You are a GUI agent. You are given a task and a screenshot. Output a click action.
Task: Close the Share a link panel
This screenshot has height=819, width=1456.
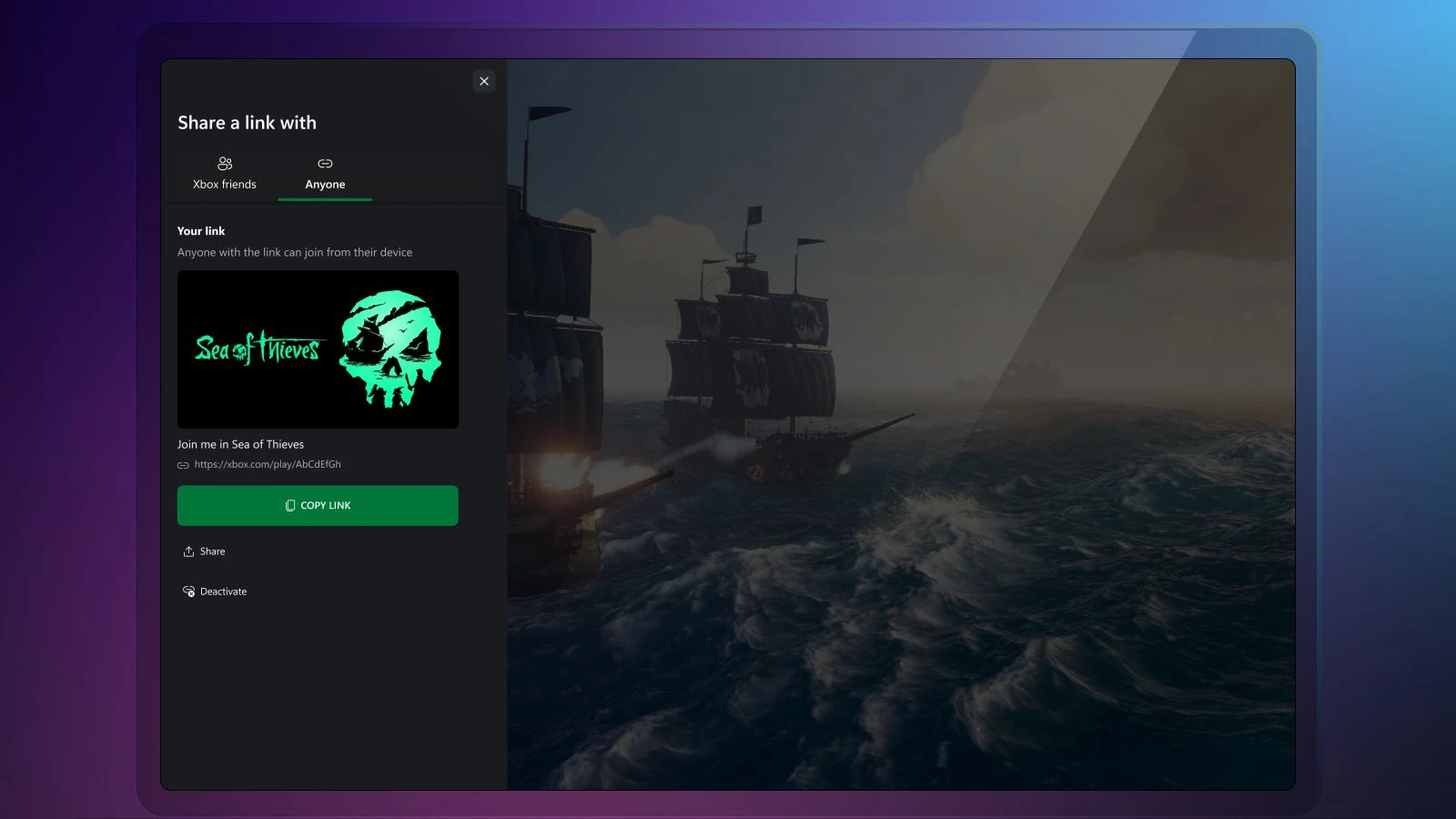tap(484, 81)
